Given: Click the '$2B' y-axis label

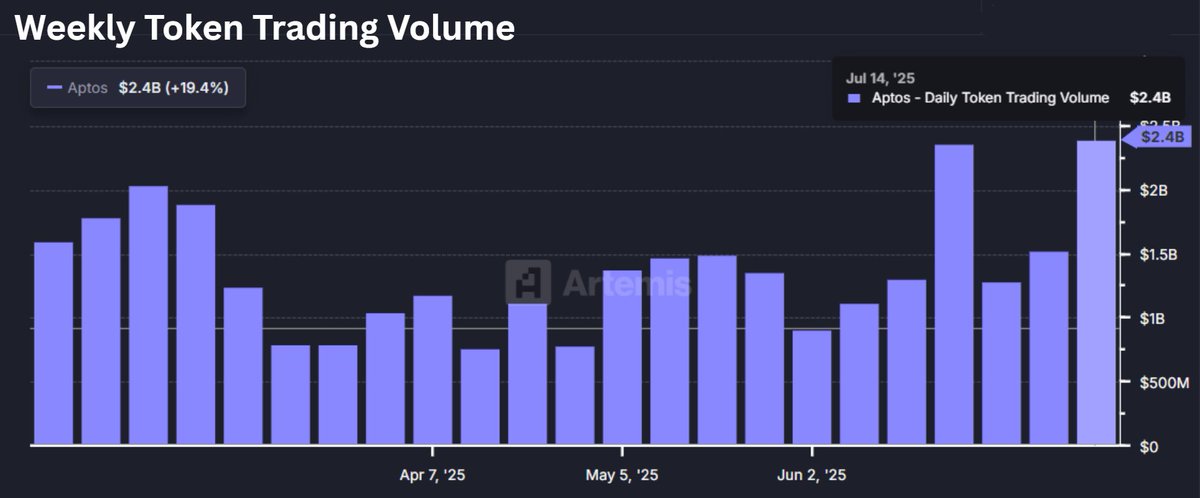Looking at the screenshot, I should (x=1155, y=190).
